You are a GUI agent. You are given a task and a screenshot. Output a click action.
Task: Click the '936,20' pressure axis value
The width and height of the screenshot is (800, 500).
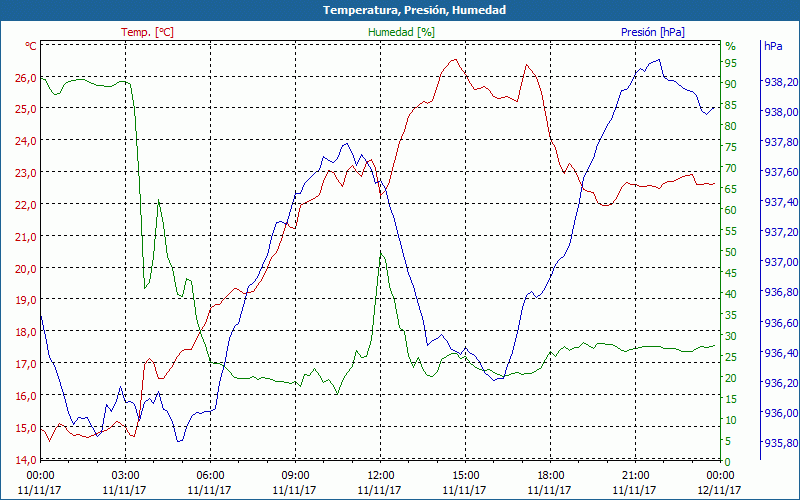tap(779, 383)
